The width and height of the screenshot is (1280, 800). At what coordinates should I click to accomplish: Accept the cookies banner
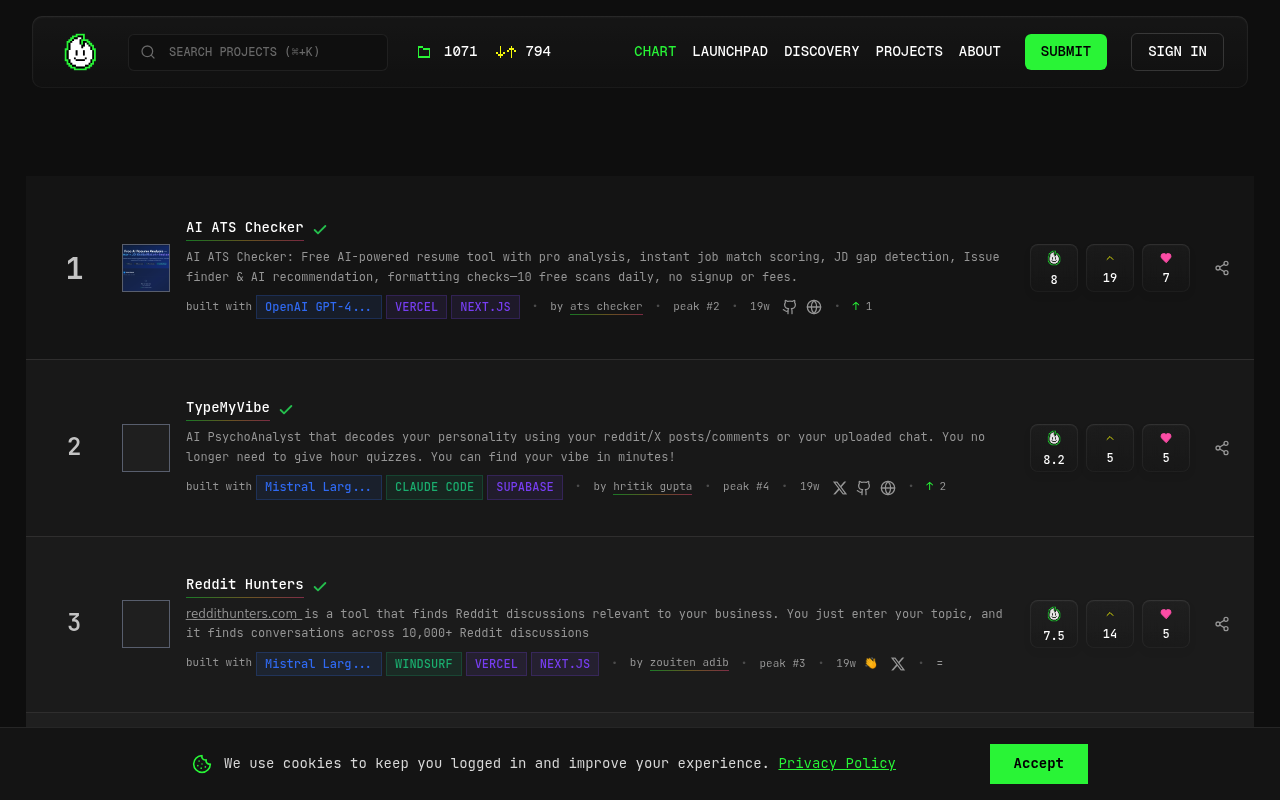(x=1039, y=764)
